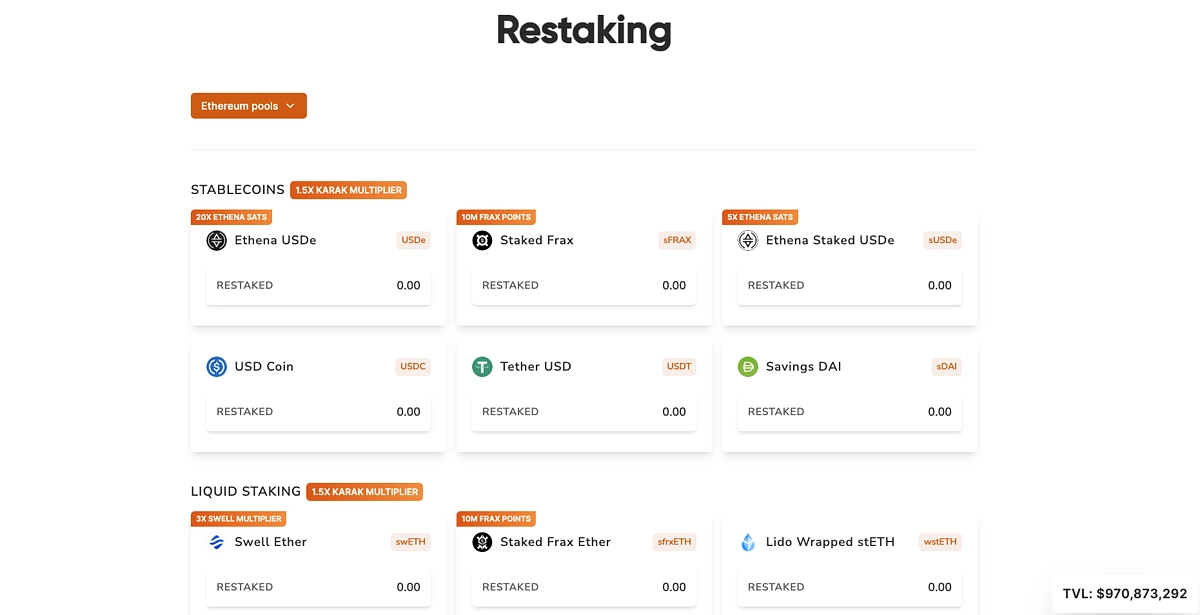Open the Lido Wrapped stETH pool name
1200x615 pixels.
click(x=830, y=542)
